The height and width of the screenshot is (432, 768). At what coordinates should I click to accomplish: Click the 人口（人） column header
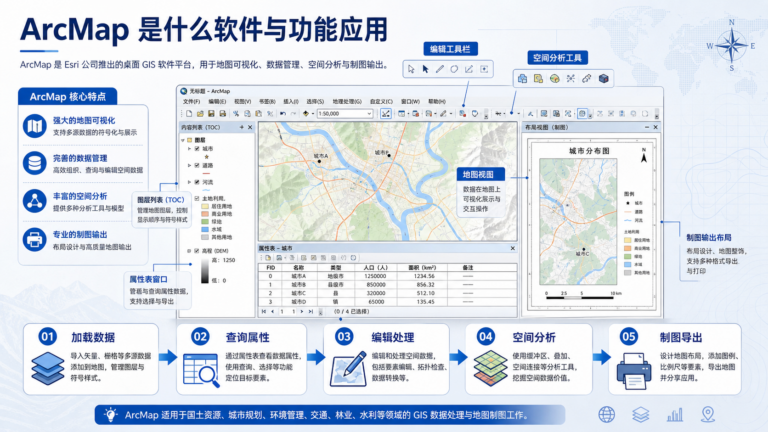point(376,268)
